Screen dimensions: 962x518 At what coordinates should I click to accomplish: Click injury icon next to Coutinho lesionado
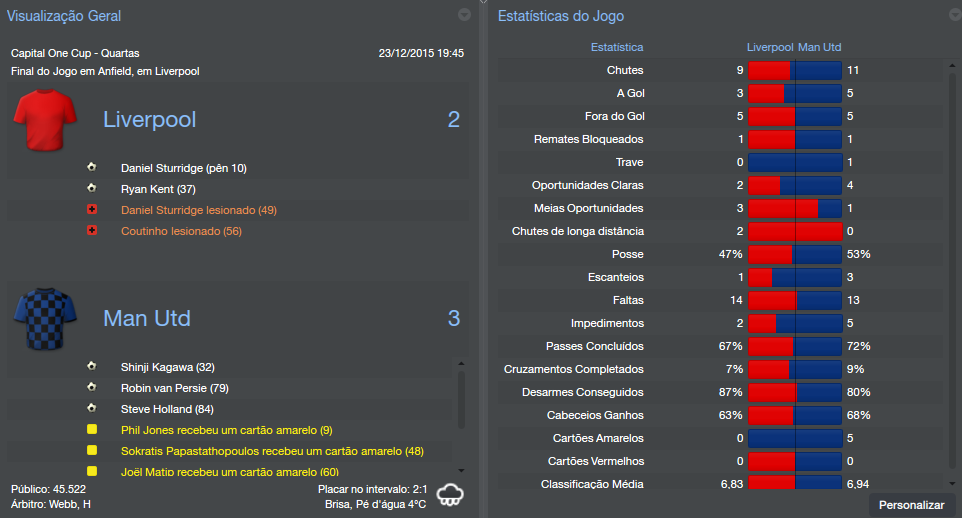click(x=92, y=231)
